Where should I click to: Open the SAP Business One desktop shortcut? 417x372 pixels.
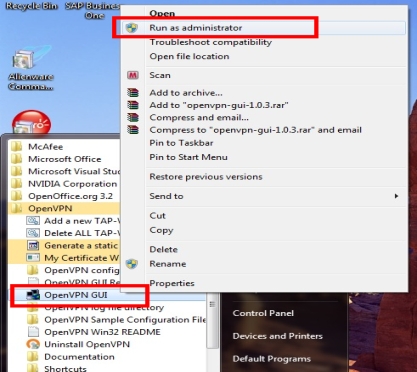coord(92,10)
